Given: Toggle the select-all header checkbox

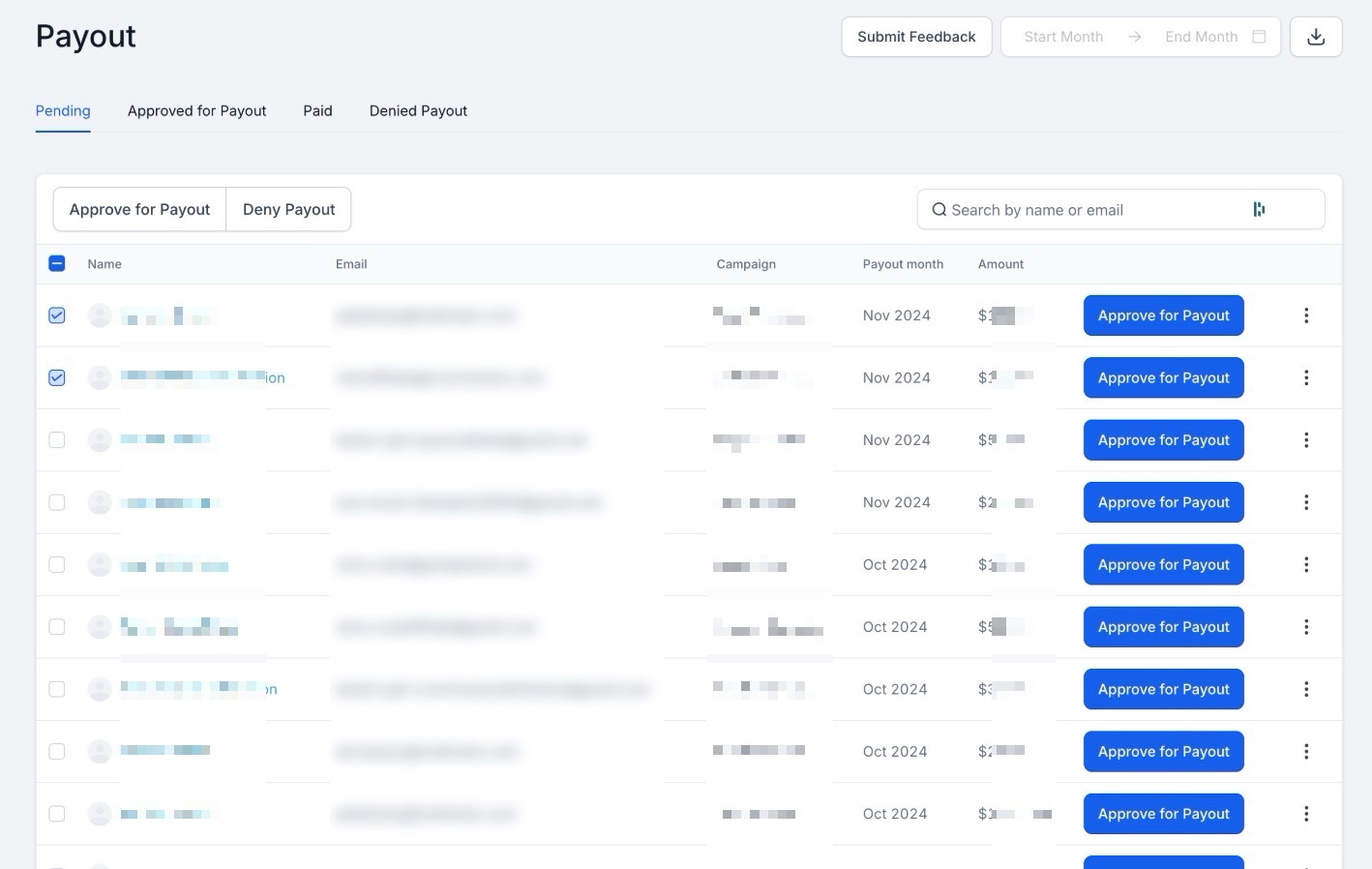Looking at the screenshot, I should 57,263.
